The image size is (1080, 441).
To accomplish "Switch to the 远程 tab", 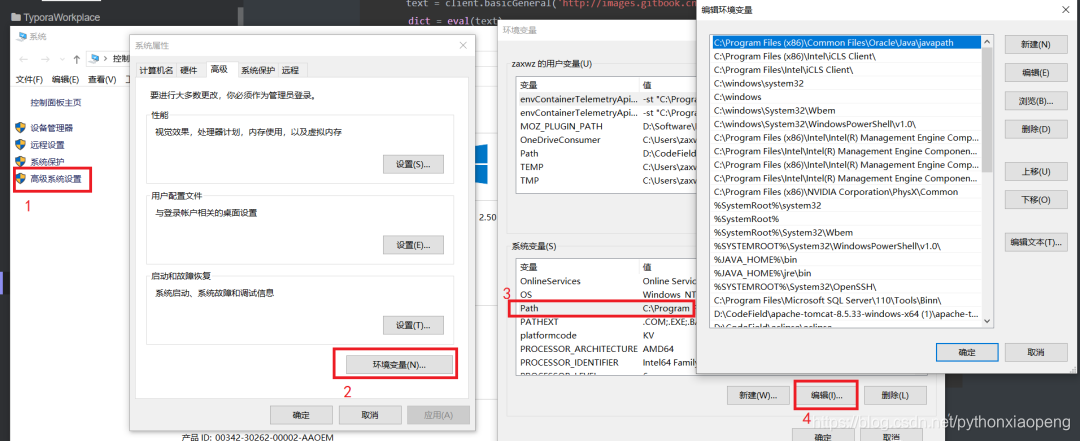I will pos(290,70).
